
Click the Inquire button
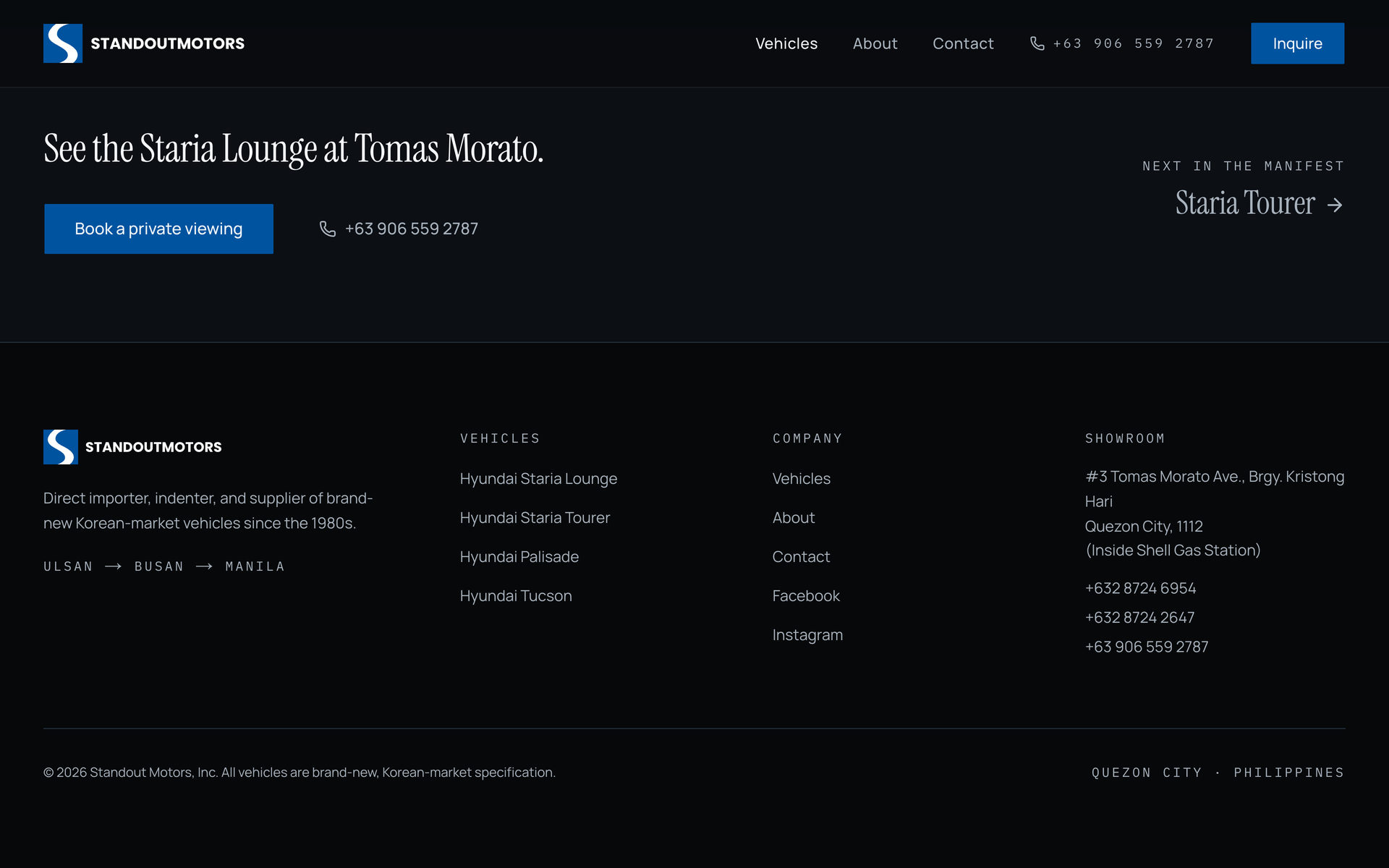1297,43
